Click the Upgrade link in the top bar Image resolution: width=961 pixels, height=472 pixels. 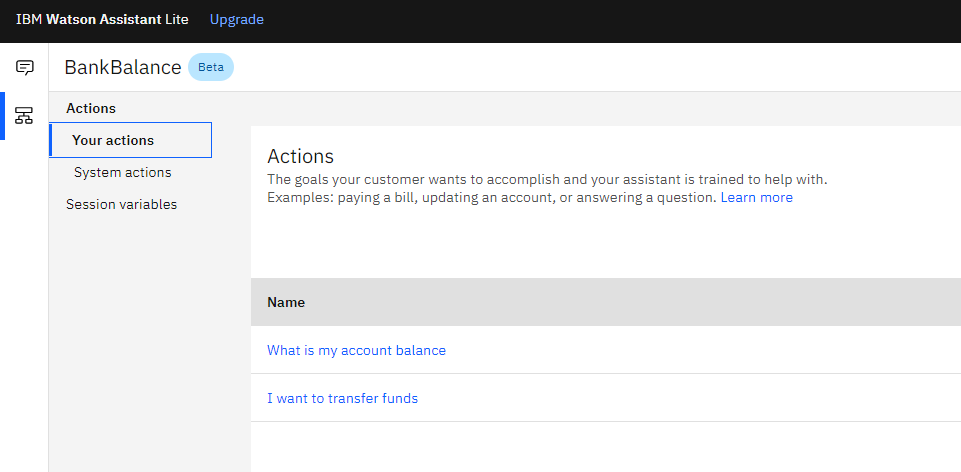pos(237,20)
